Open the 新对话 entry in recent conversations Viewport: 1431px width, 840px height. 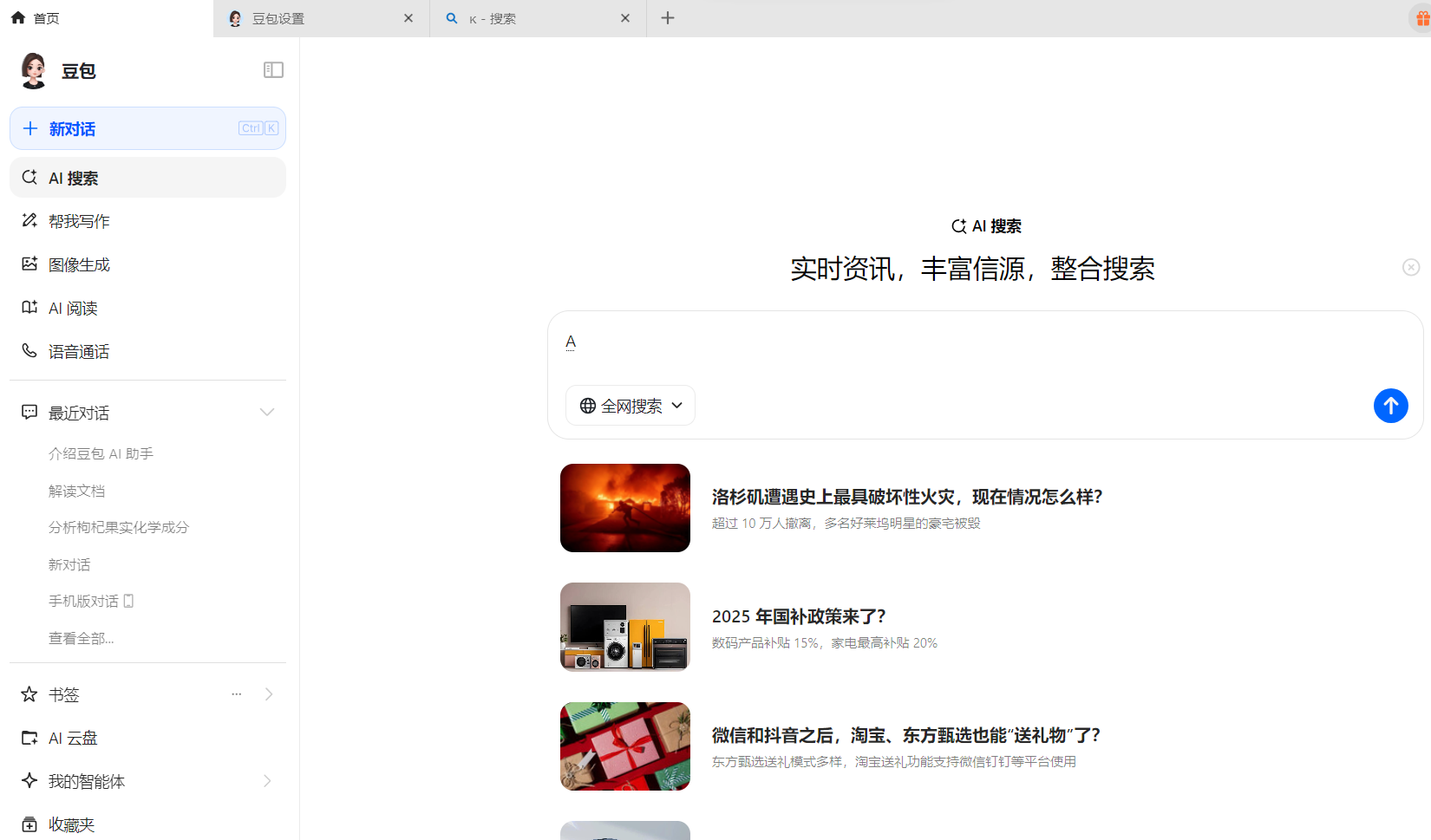pyautogui.click(x=69, y=564)
